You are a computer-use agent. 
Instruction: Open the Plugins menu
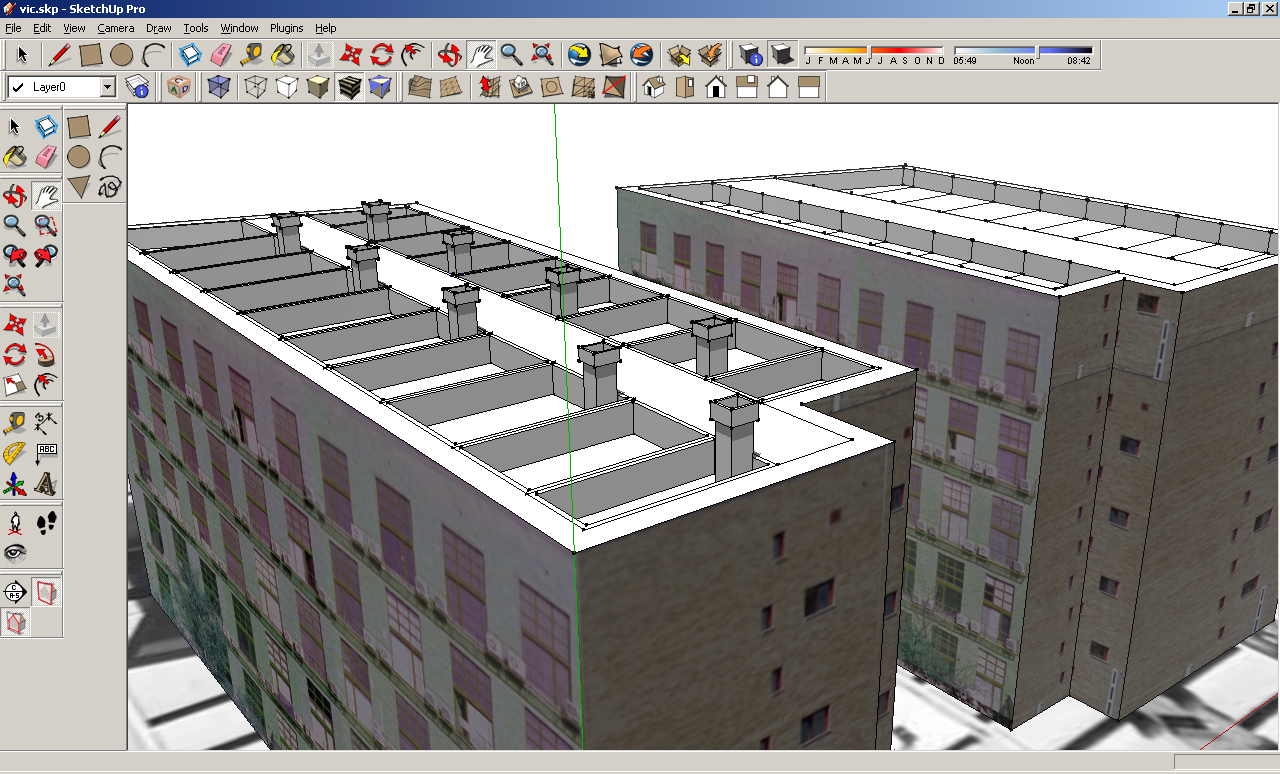[286, 28]
